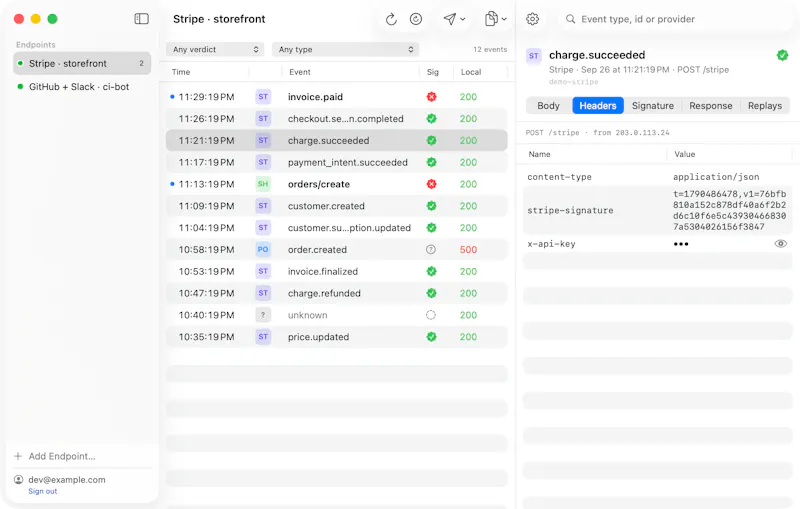Select the customer.su...ption.updated event

click(337, 228)
